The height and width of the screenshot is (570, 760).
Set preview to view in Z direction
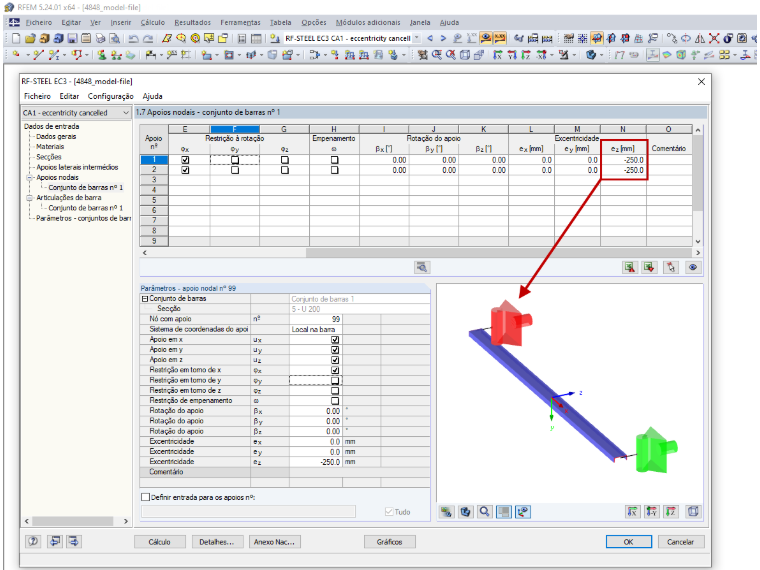(x=671, y=512)
